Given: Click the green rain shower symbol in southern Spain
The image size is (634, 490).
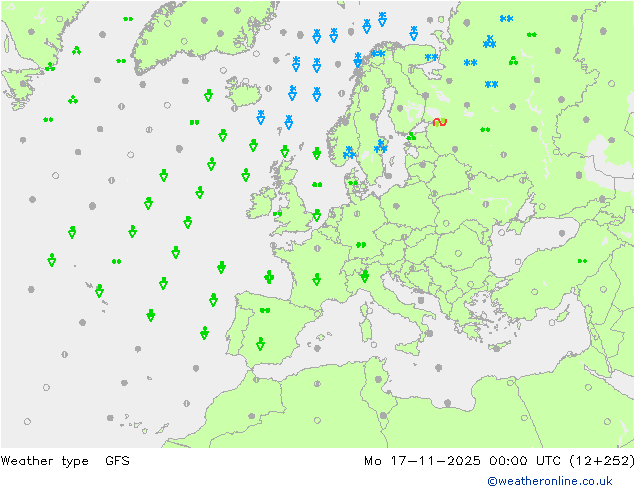Looking at the screenshot, I should coord(260,344).
